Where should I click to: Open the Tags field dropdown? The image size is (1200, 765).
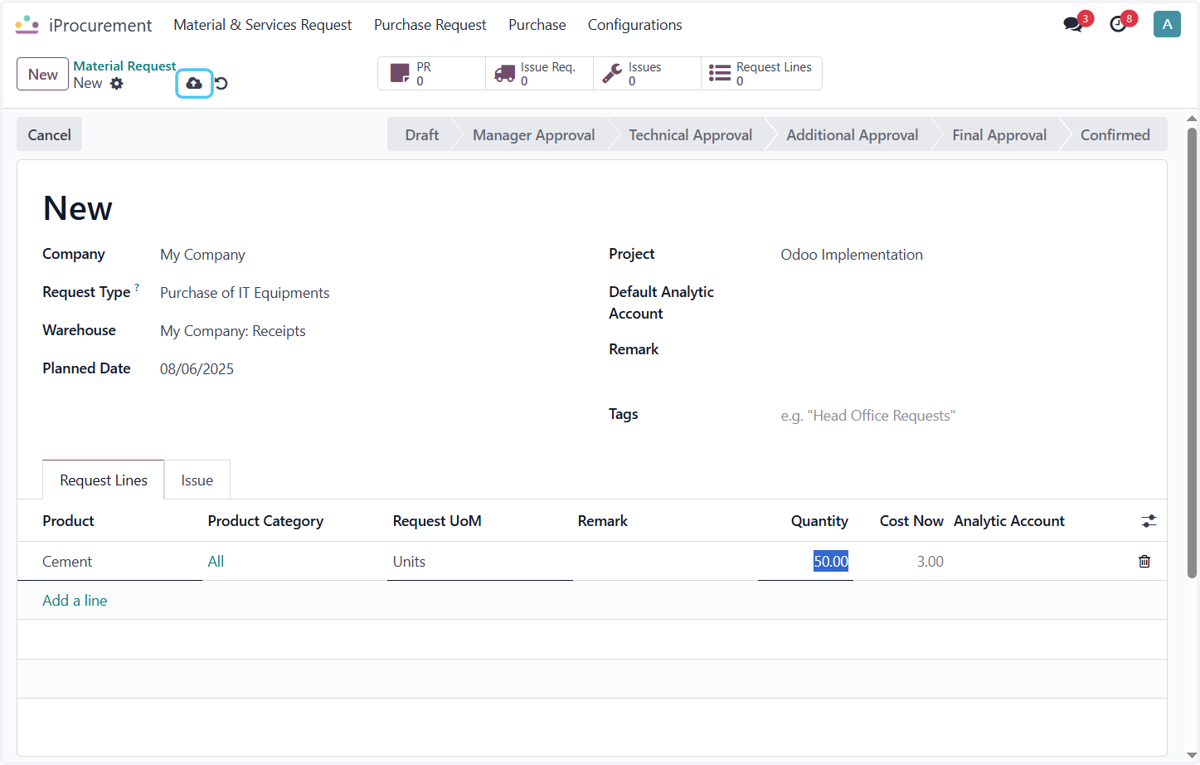click(961, 415)
